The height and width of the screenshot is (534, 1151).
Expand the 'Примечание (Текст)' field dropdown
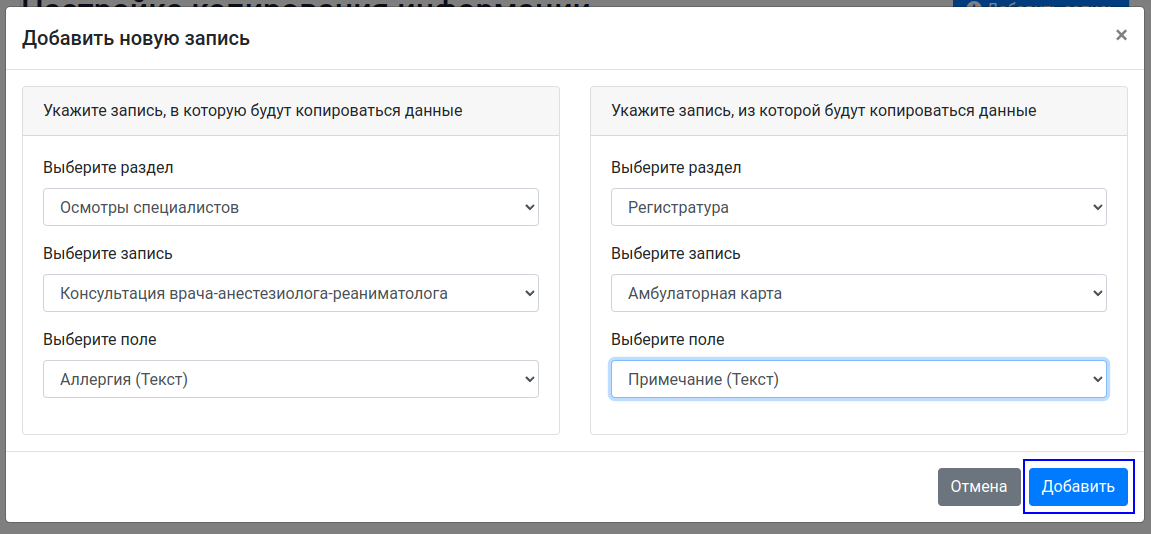[858, 380]
